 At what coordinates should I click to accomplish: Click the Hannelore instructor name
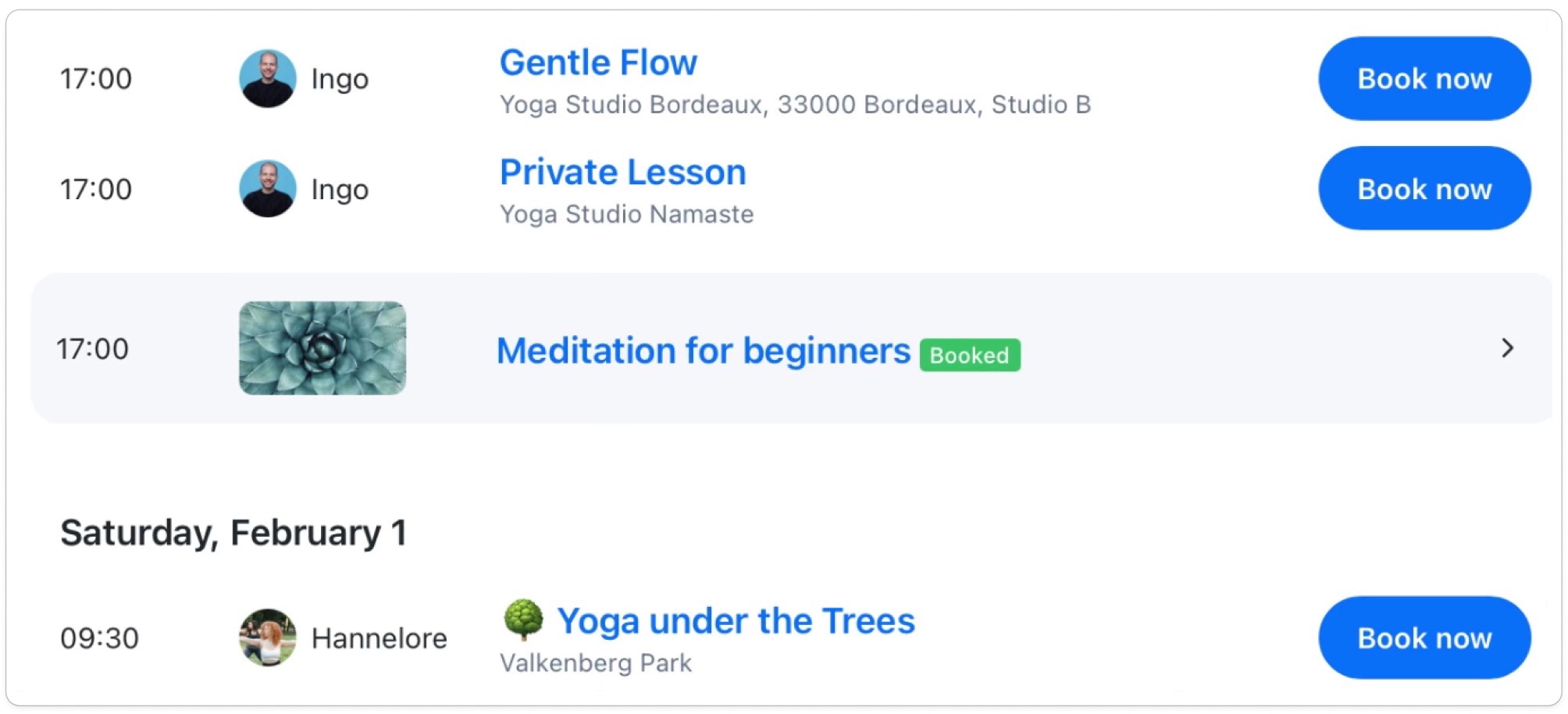379,638
